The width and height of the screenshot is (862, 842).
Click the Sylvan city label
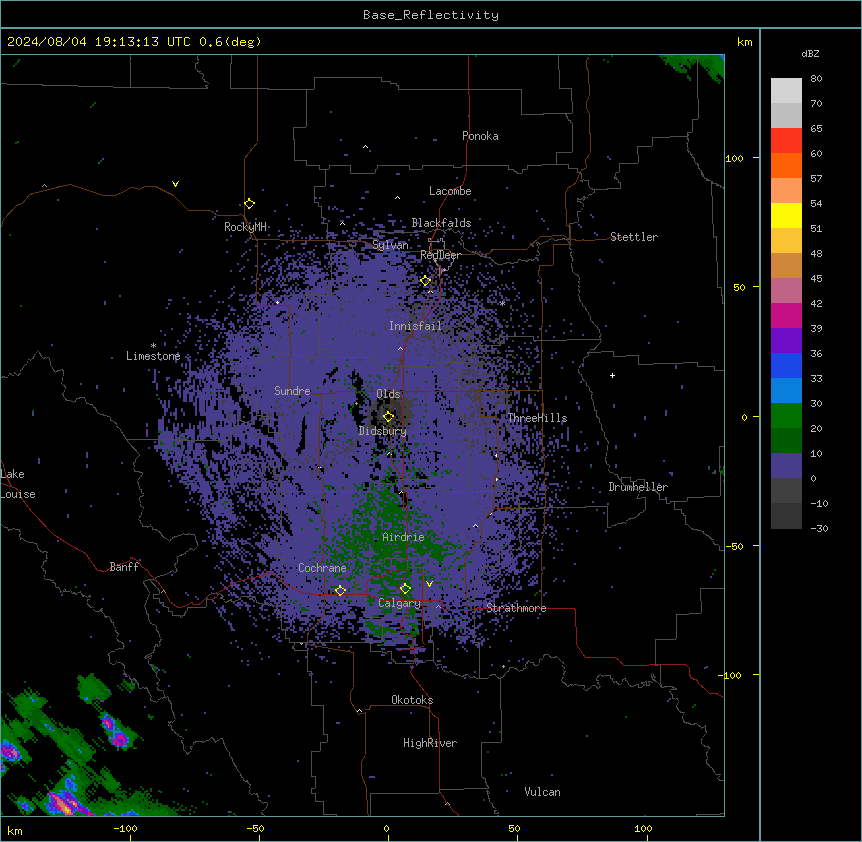390,245
